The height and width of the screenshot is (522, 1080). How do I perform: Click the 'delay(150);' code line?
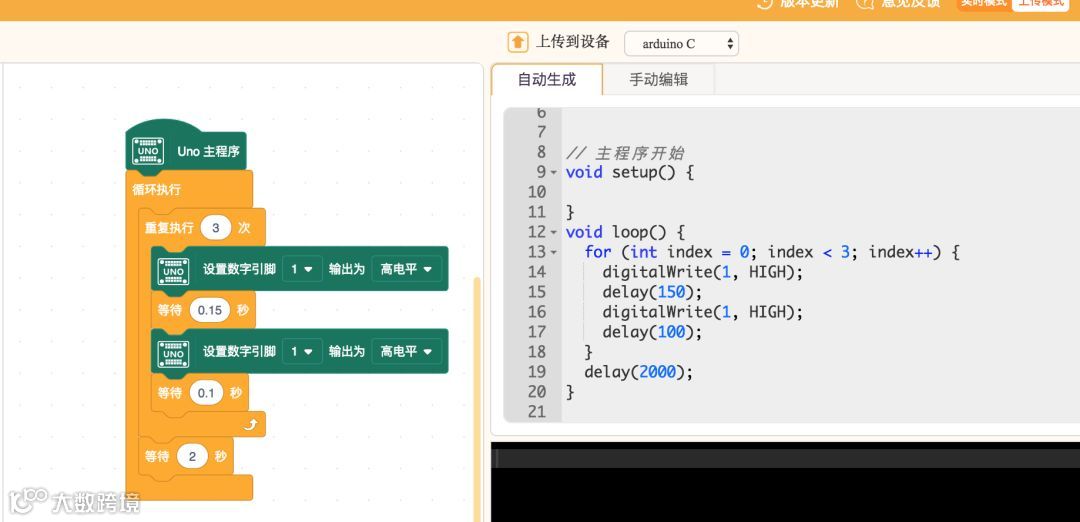[x=652, y=292]
